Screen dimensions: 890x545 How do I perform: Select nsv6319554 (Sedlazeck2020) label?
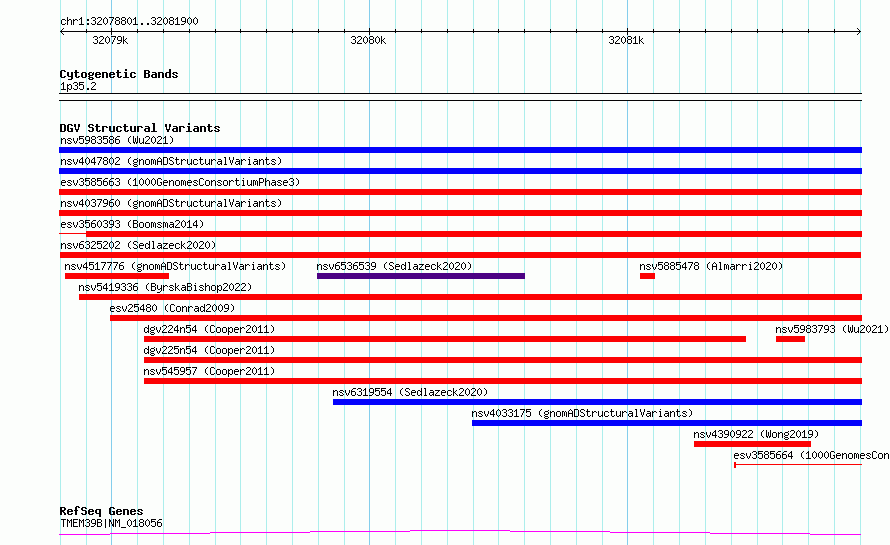click(410, 392)
